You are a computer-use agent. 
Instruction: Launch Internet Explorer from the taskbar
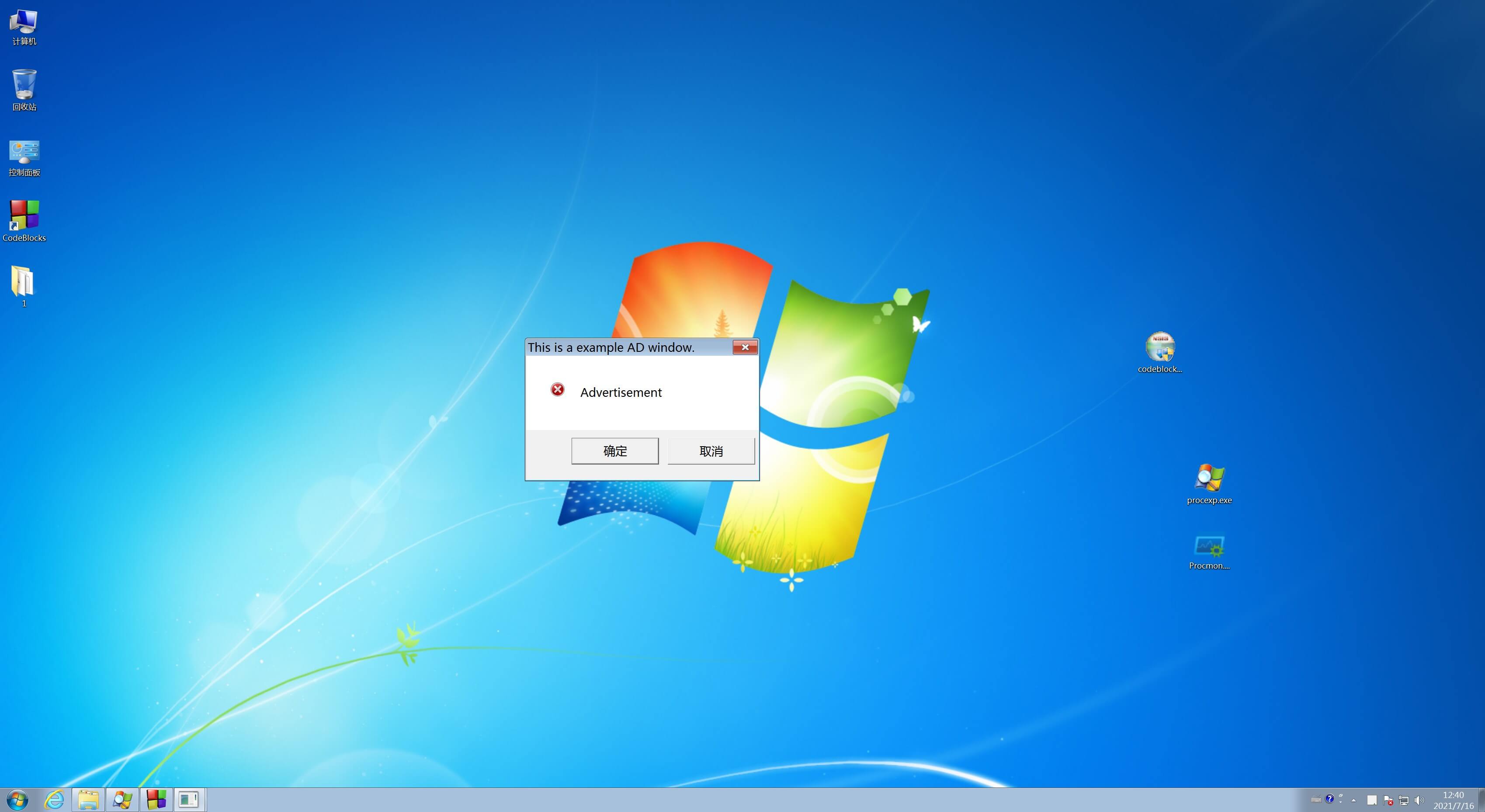[54, 800]
